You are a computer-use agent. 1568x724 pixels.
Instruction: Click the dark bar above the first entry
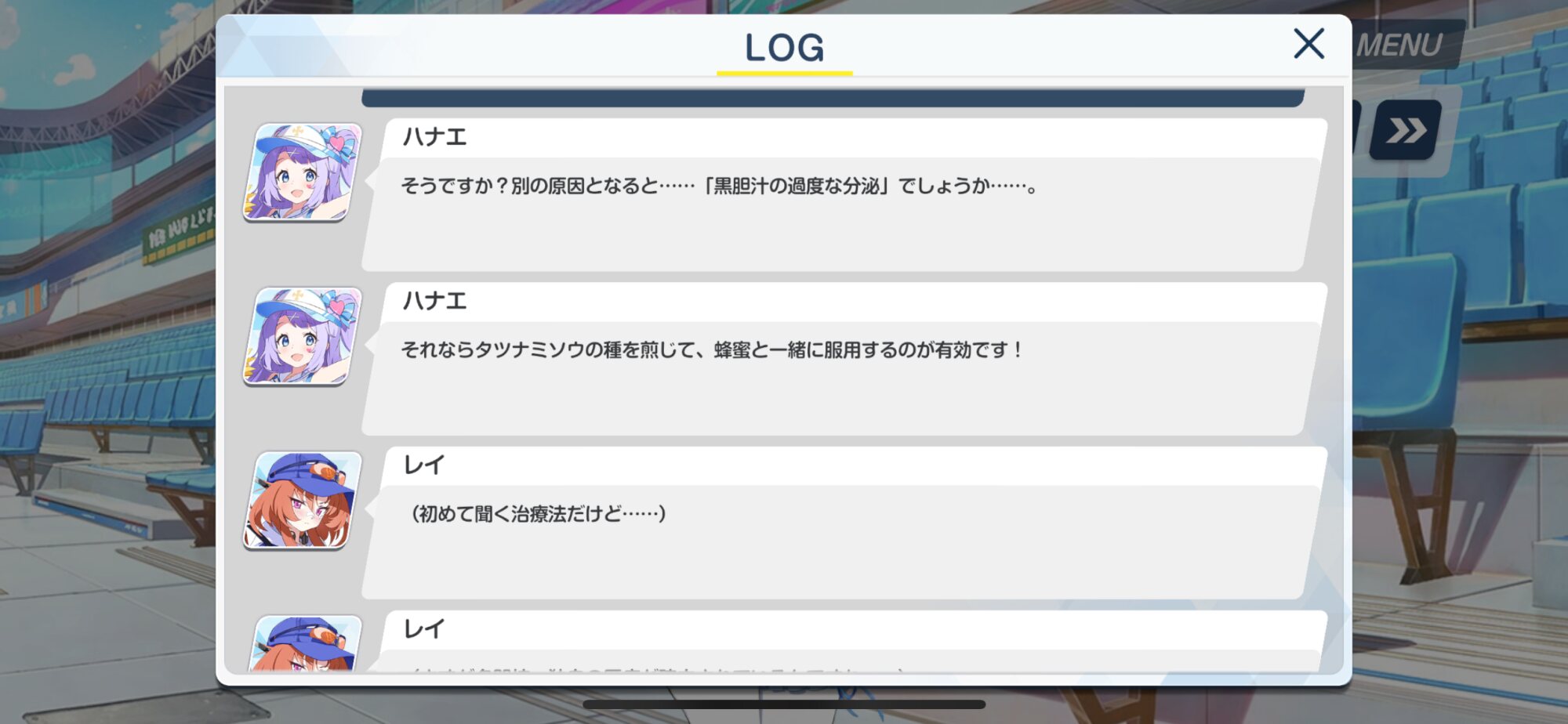tap(833, 98)
